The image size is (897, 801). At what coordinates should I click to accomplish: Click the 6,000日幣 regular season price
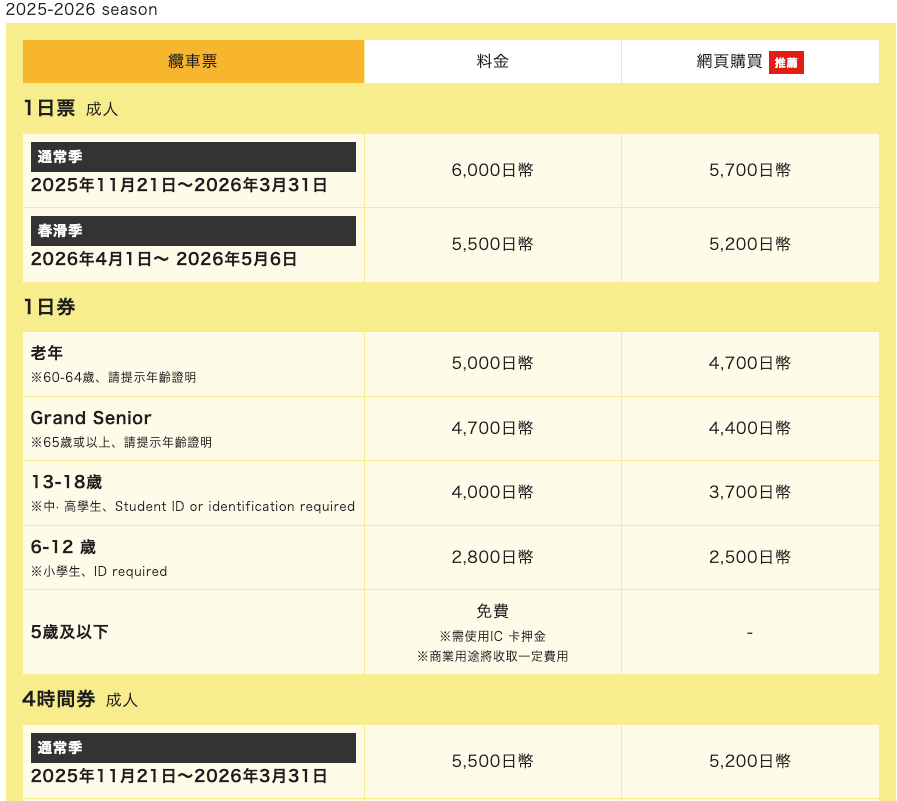point(493,170)
